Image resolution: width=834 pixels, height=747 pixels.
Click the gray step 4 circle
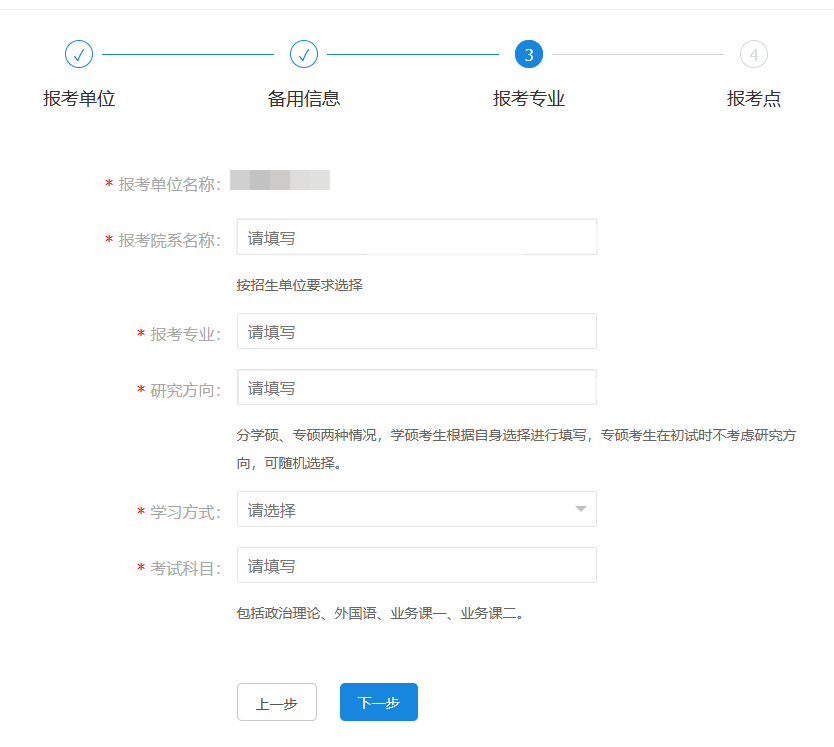(754, 54)
